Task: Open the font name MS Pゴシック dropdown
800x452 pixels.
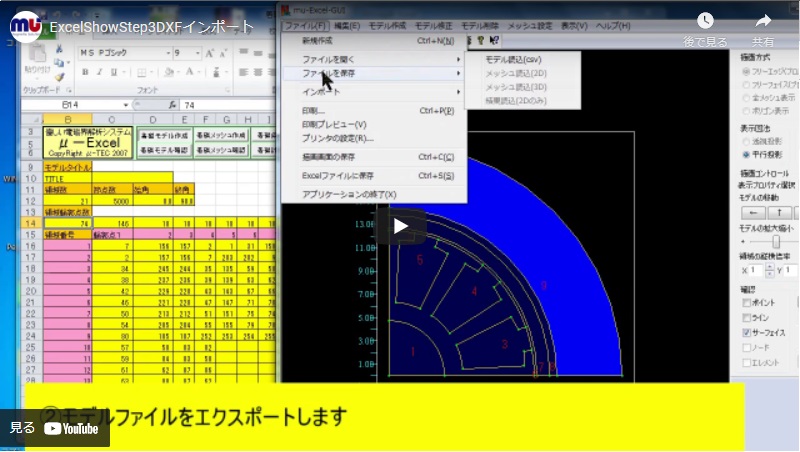Action: click(x=168, y=53)
